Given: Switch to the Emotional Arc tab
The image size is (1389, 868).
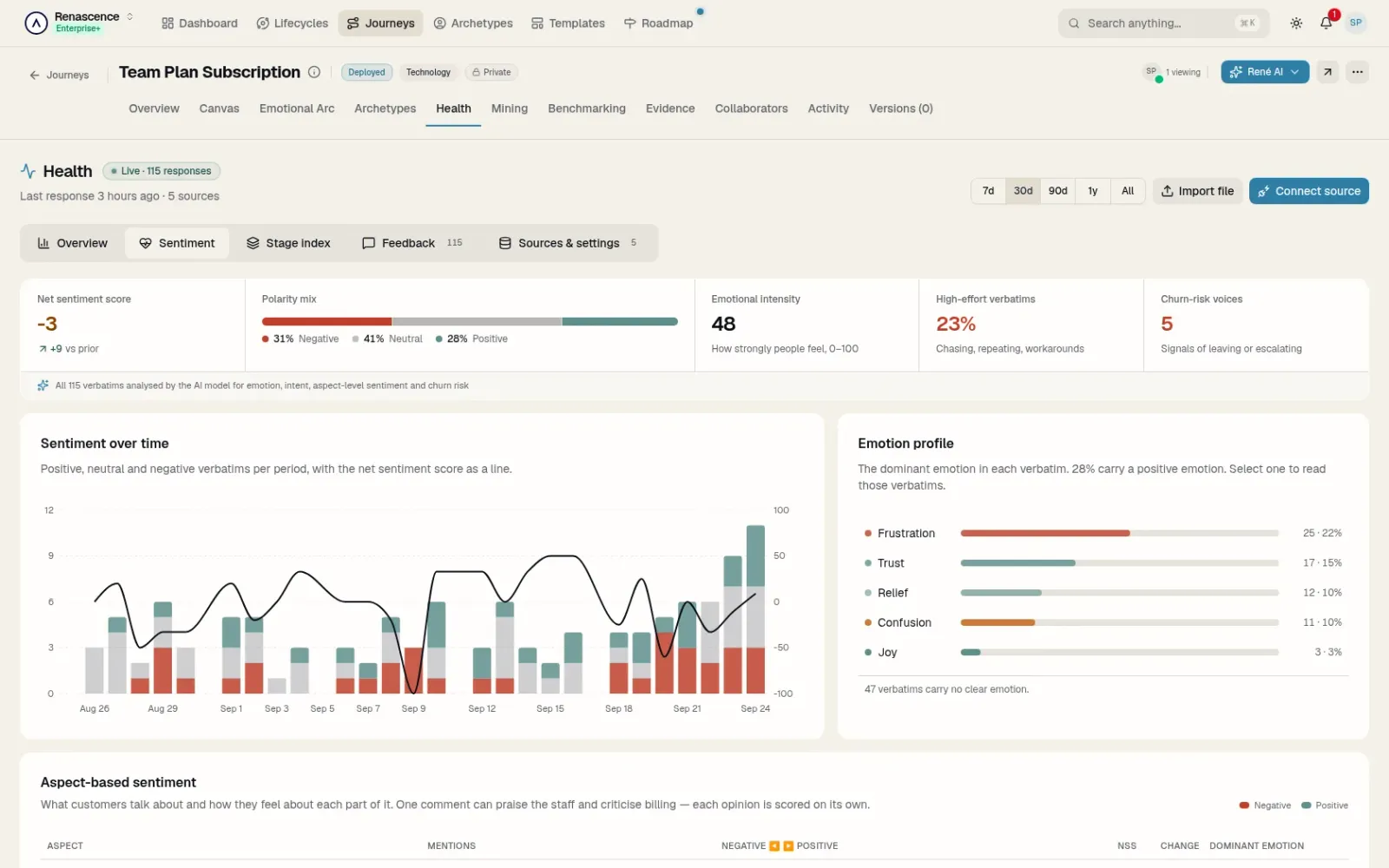Looking at the screenshot, I should 297,108.
